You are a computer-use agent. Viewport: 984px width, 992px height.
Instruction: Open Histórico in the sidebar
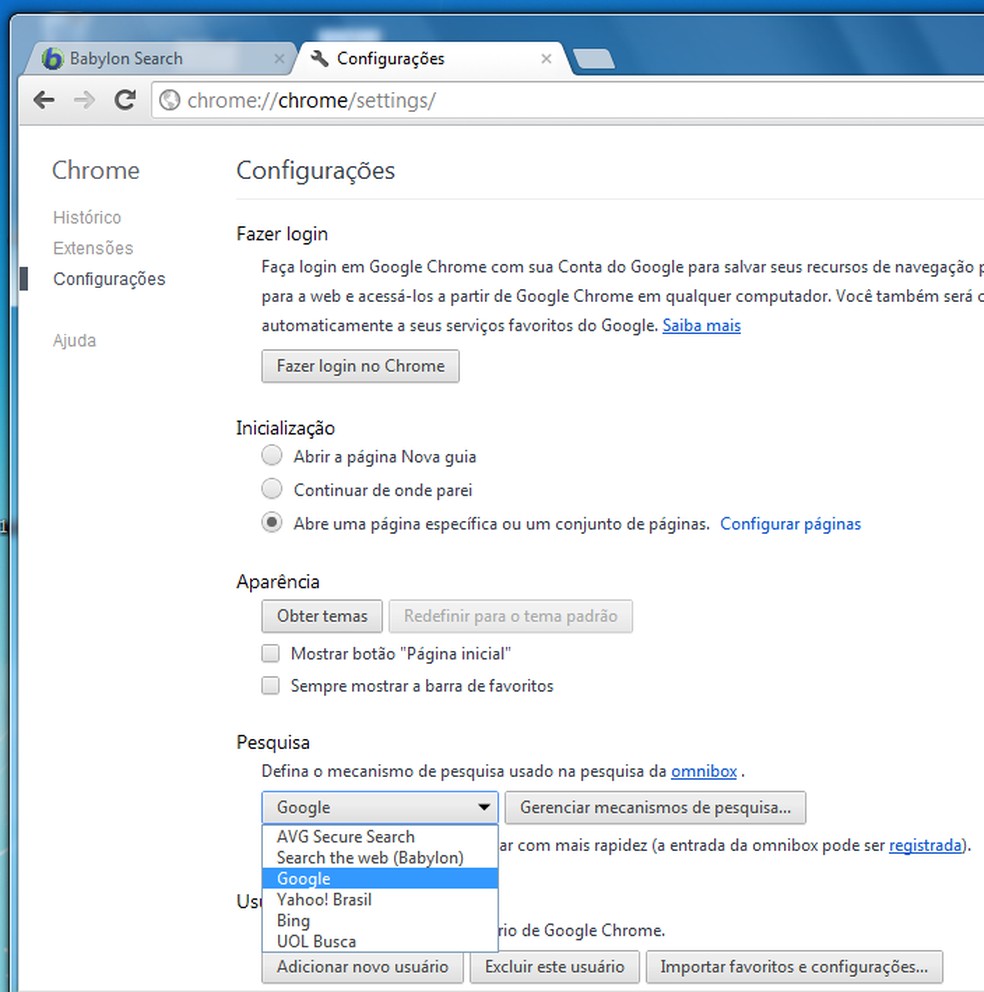click(x=87, y=218)
